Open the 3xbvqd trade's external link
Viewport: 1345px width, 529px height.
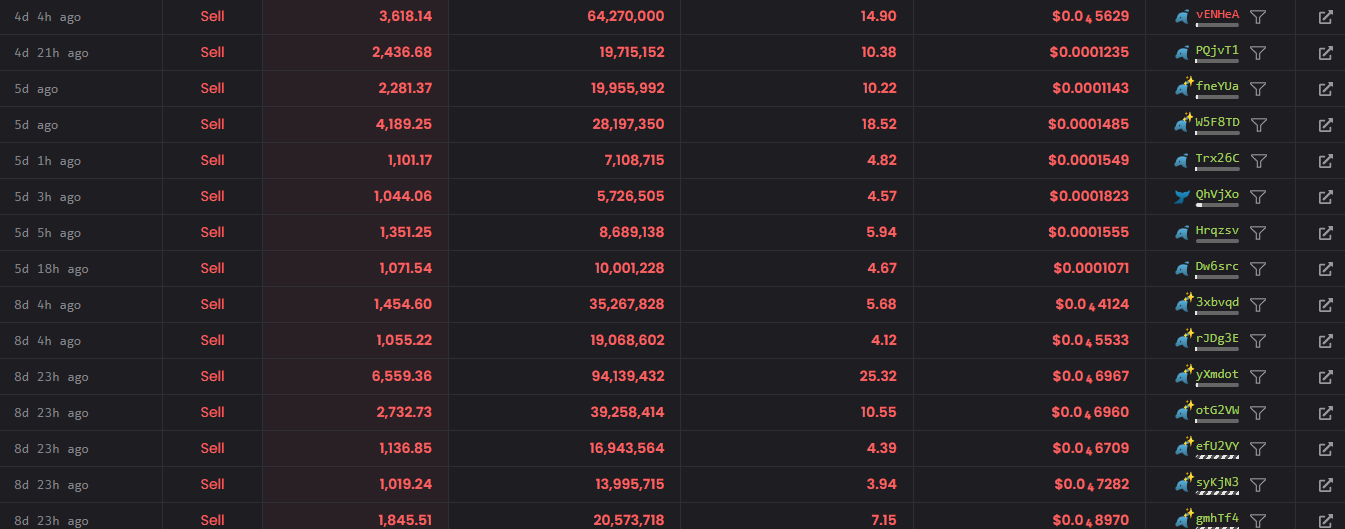1325,305
